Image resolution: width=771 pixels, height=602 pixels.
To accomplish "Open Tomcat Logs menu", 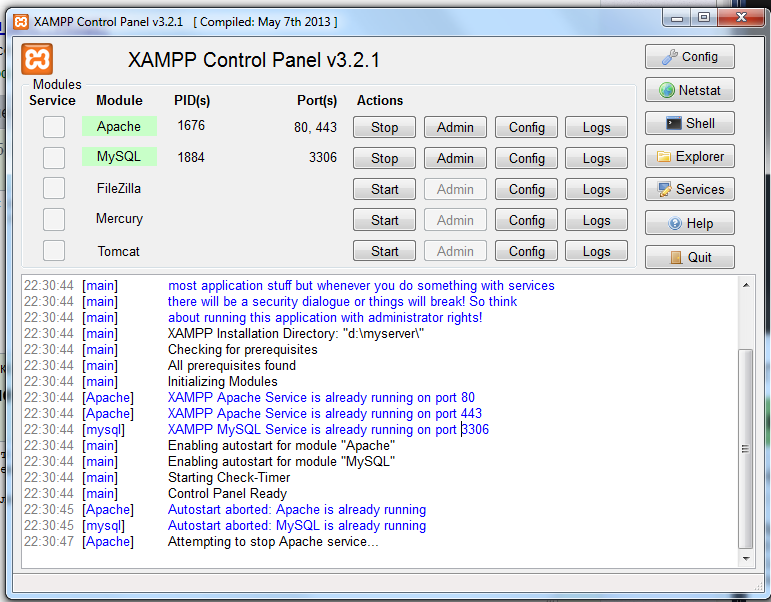I will click(596, 251).
